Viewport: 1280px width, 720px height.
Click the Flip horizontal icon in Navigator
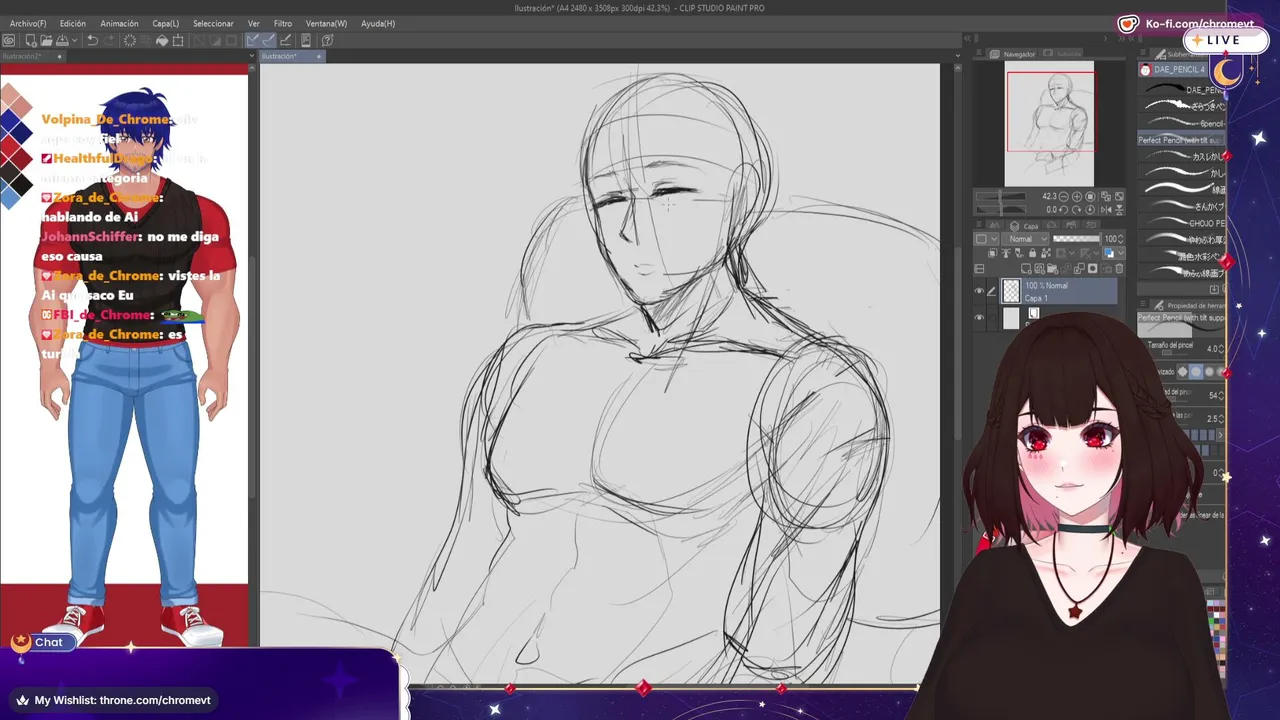point(1106,210)
